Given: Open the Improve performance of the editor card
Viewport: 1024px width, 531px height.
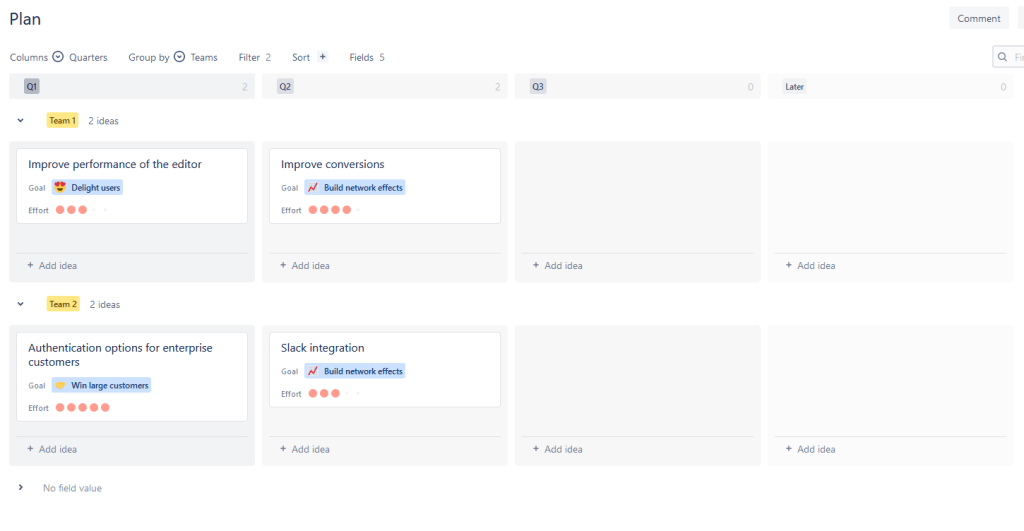Looking at the screenshot, I should click(115, 164).
